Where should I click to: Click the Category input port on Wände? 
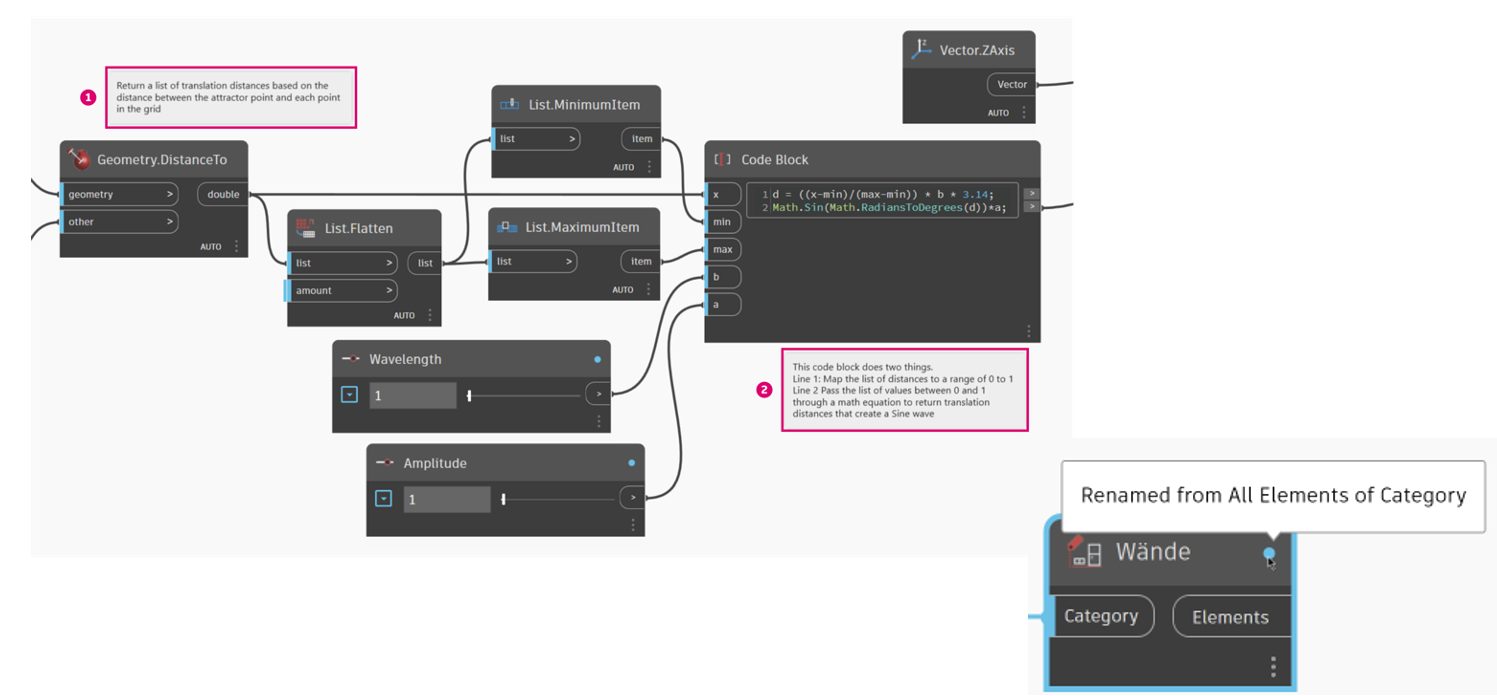point(1100,616)
